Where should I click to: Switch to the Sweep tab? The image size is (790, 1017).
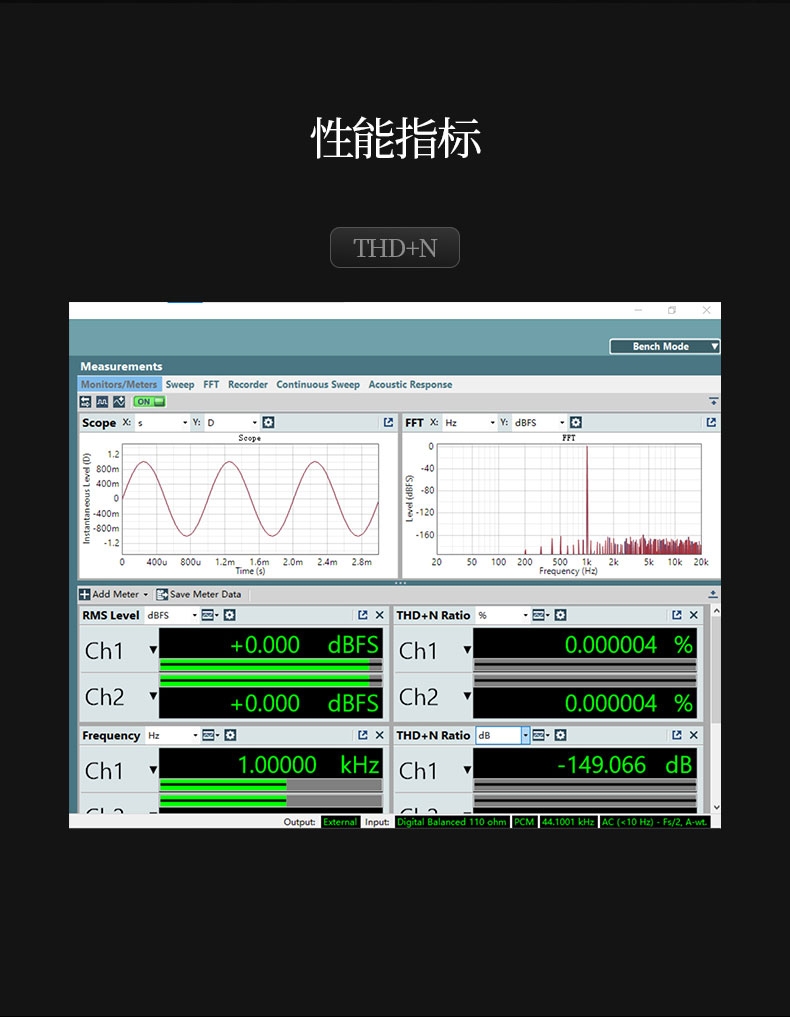tap(180, 385)
